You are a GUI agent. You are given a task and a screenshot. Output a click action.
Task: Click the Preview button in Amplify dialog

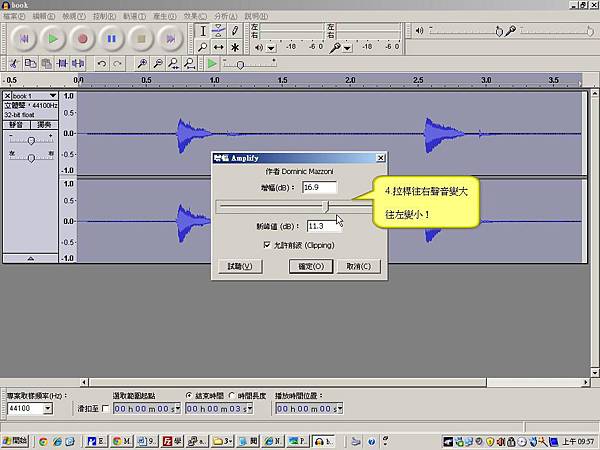point(240,266)
